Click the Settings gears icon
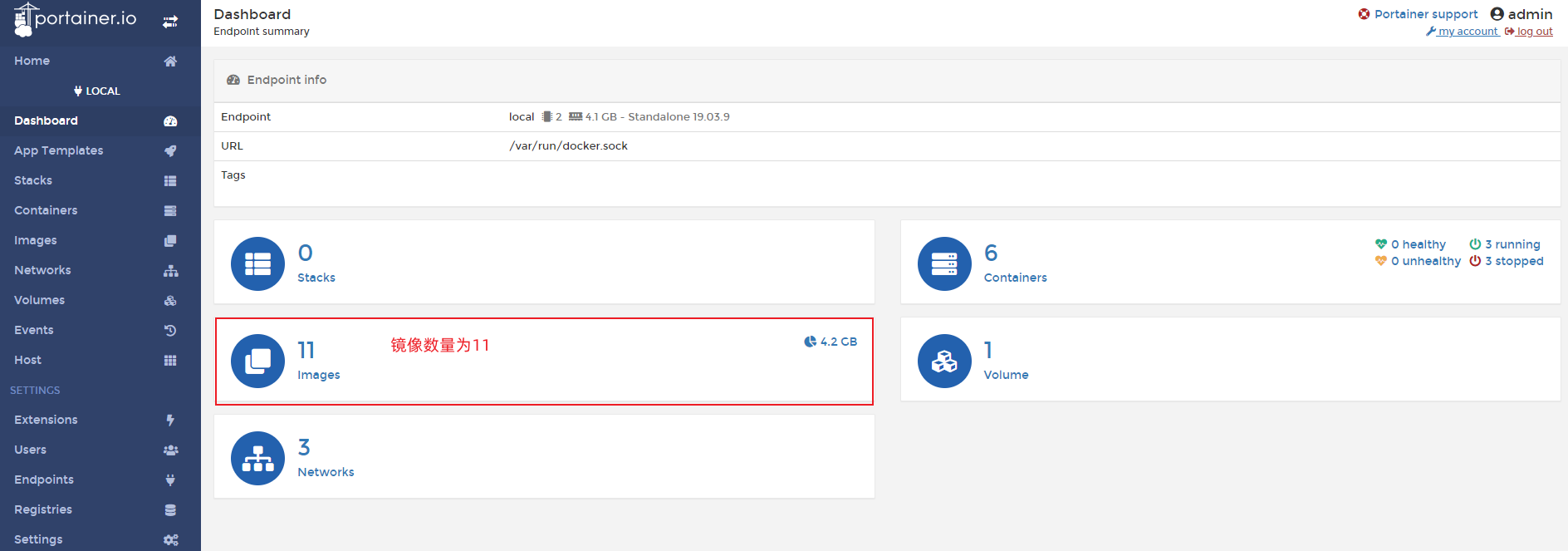 click(x=170, y=539)
